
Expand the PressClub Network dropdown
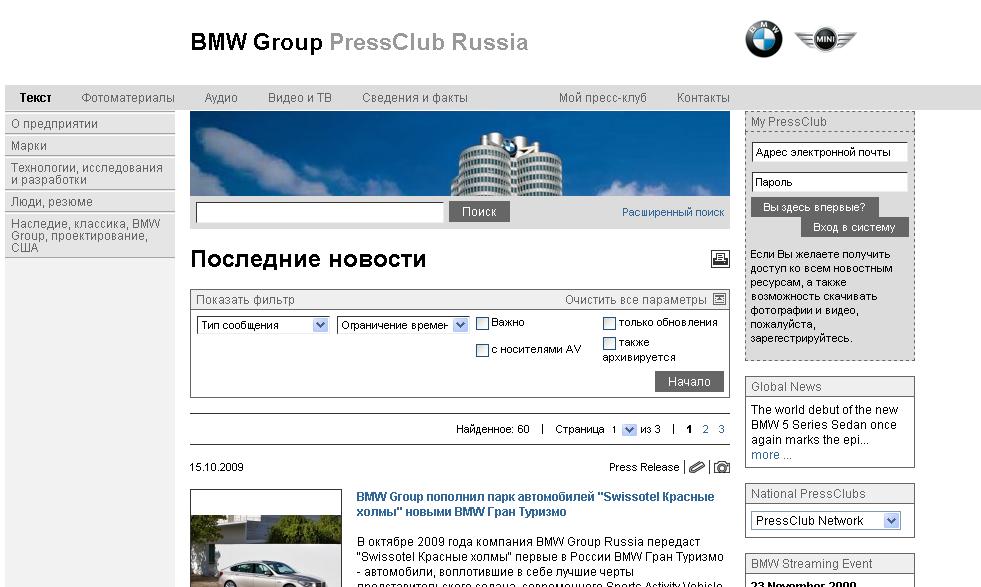pyautogui.click(x=826, y=521)
